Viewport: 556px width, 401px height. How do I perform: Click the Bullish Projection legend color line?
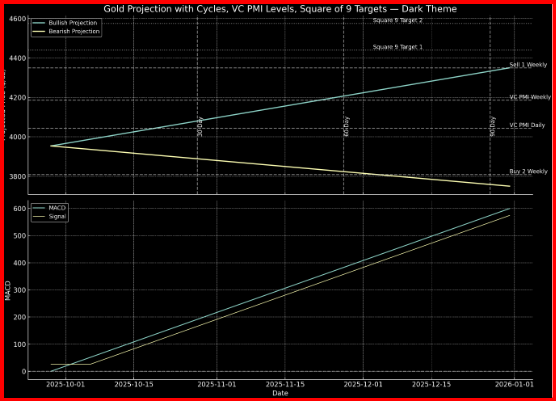[39, 23]
